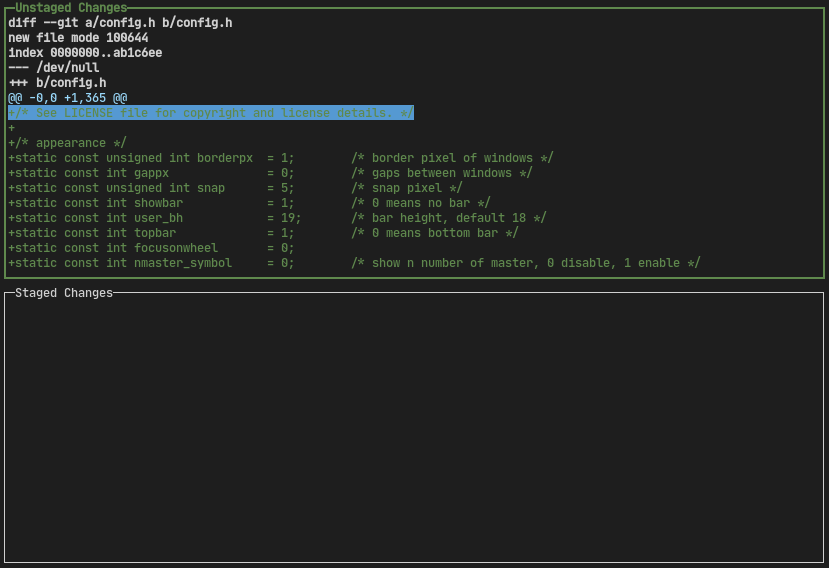The height and width of the screenshot is (568, 829).
Task: Click the "border pixel of windows" comment
Action: [452, 158]
